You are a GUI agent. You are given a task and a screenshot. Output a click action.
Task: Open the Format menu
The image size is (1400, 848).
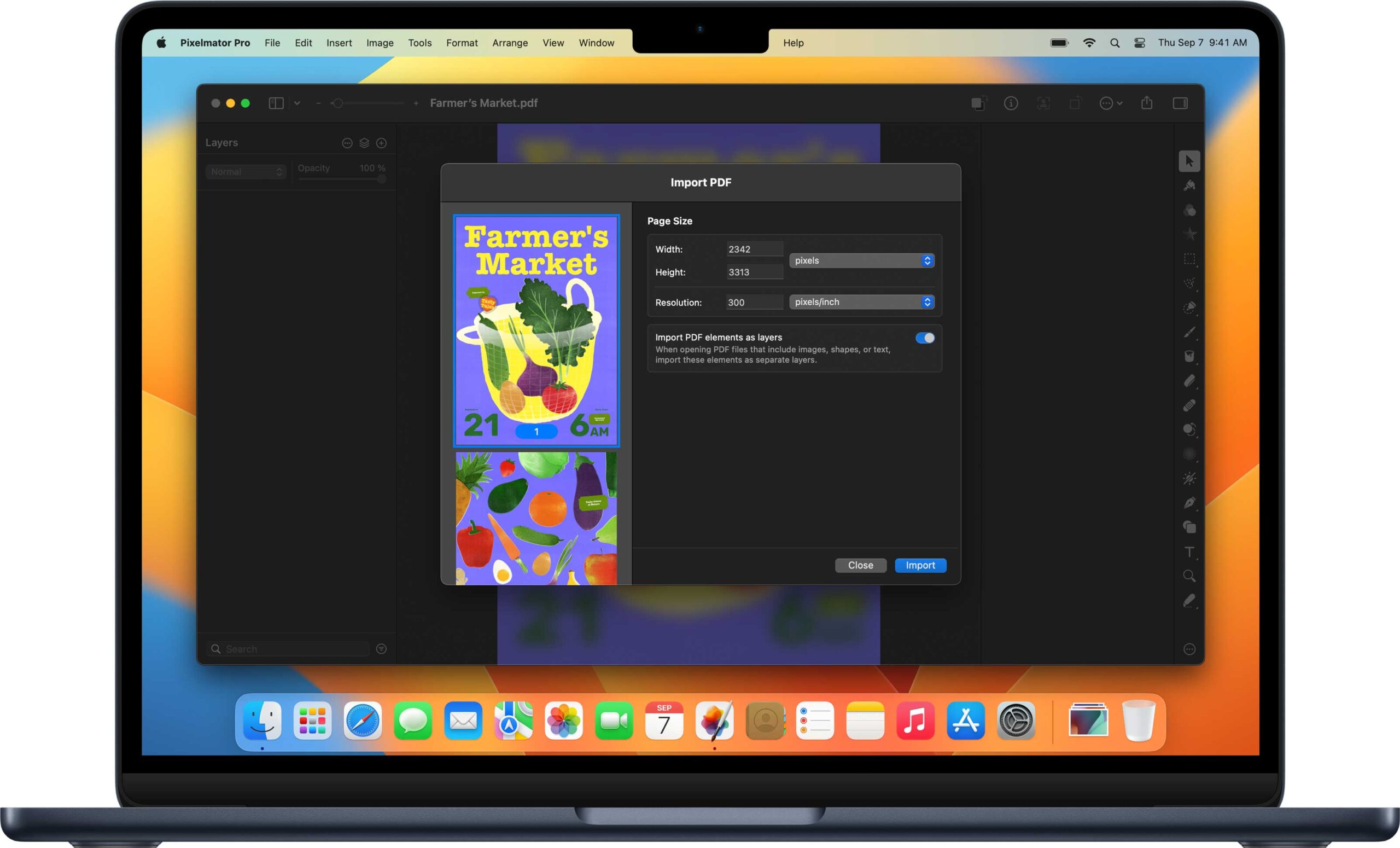tap(462, 43)
